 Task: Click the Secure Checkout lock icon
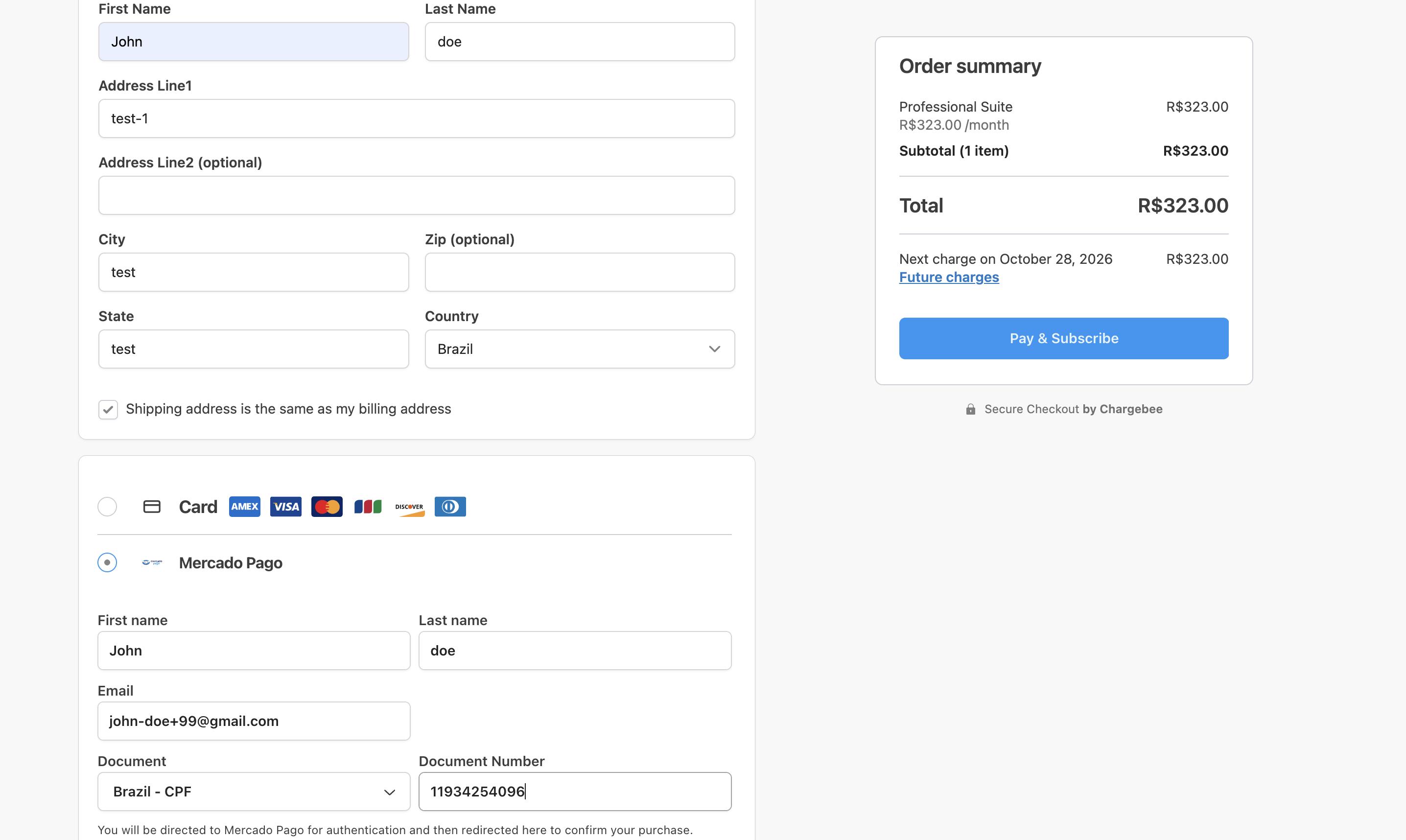(971, 409)
